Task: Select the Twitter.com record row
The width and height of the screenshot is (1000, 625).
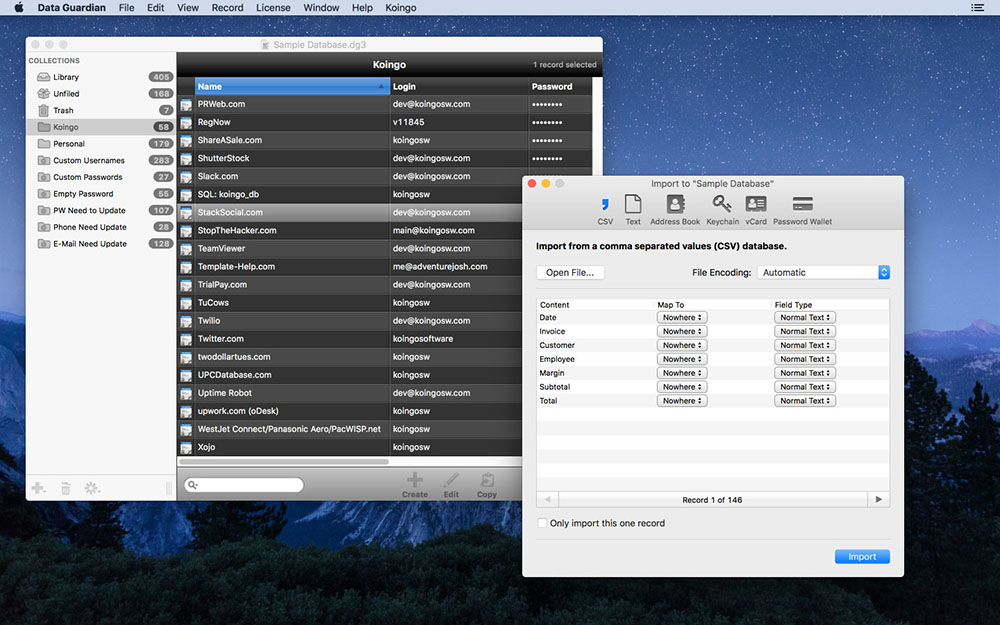Action: [349, 339]
